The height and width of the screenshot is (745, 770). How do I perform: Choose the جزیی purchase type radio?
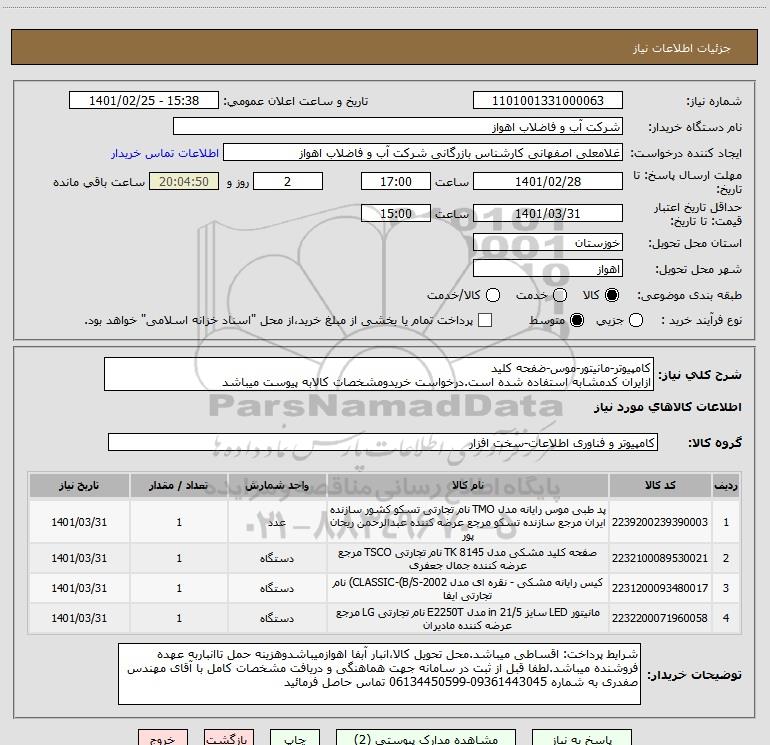pyautogui.click(x=636, y=321)
